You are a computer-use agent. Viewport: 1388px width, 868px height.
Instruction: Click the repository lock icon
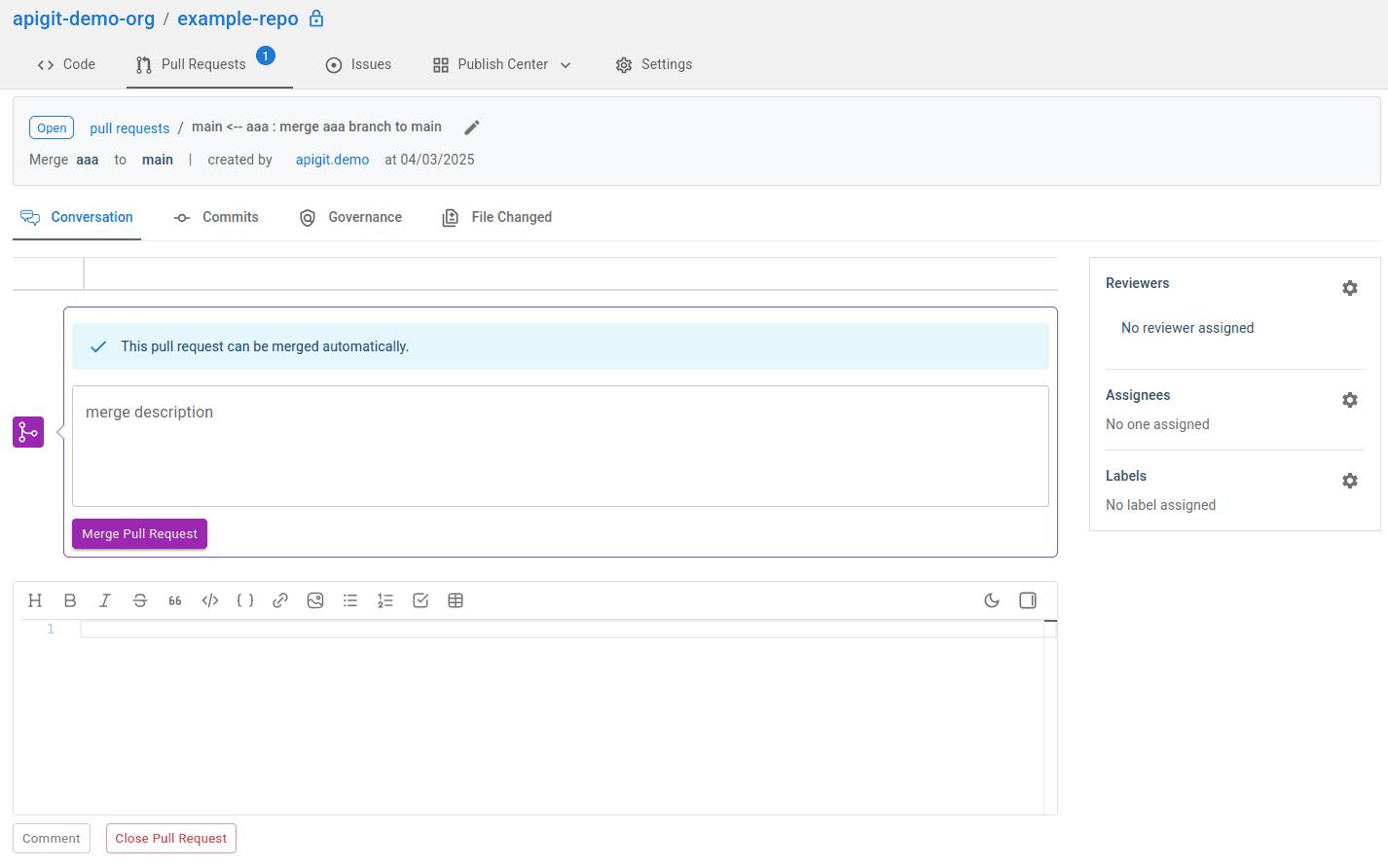[316, 18]
